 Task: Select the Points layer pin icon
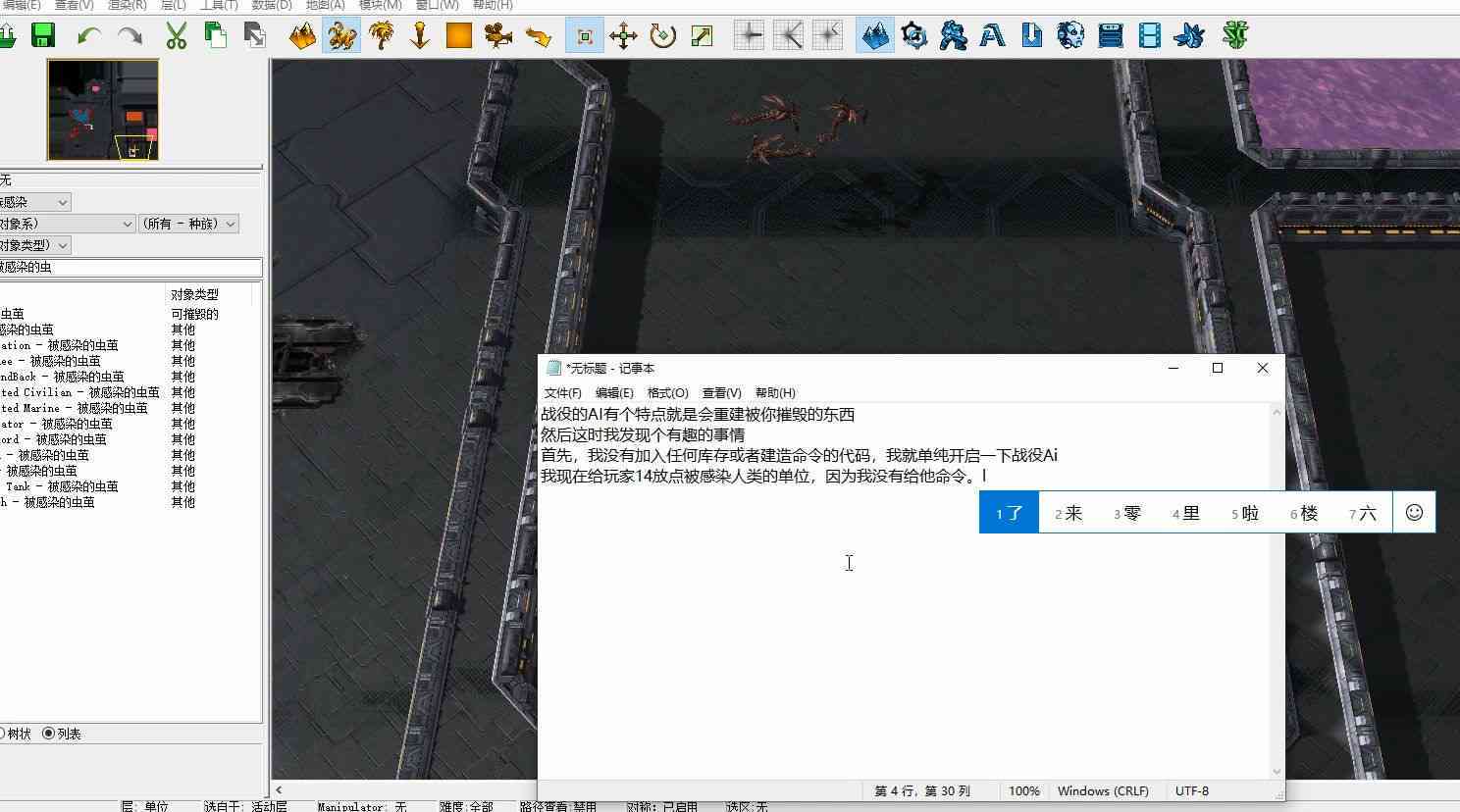click(x=420, y=36)
